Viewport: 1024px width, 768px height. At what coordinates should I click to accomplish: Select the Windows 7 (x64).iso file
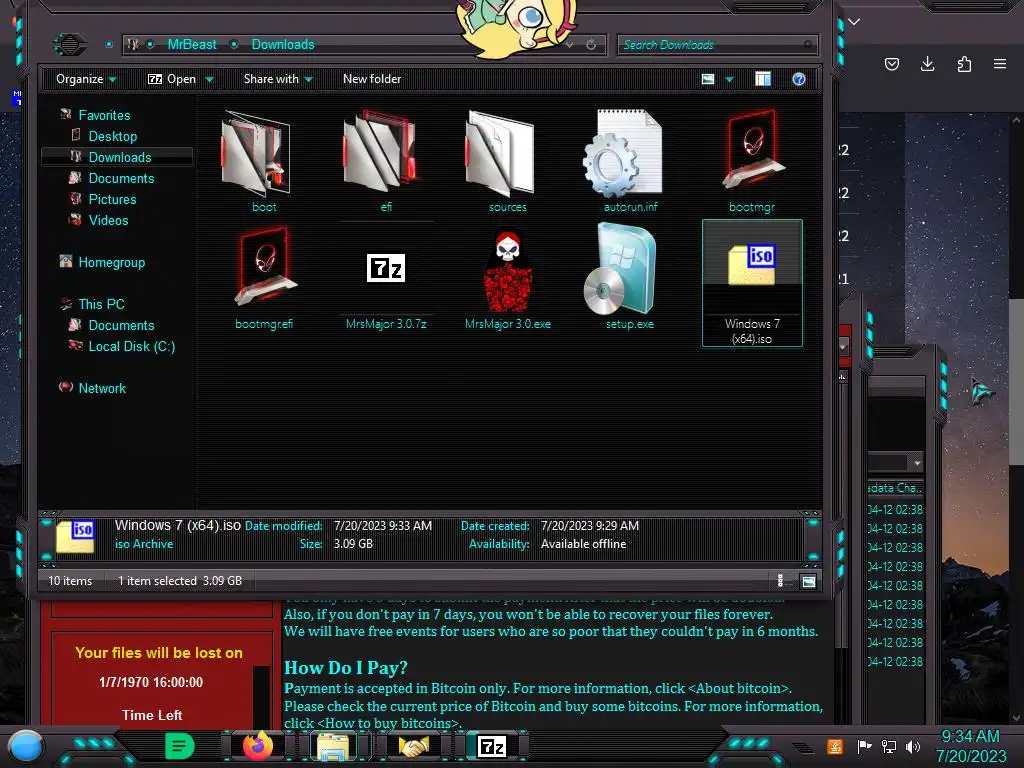(x=752, y=283)
